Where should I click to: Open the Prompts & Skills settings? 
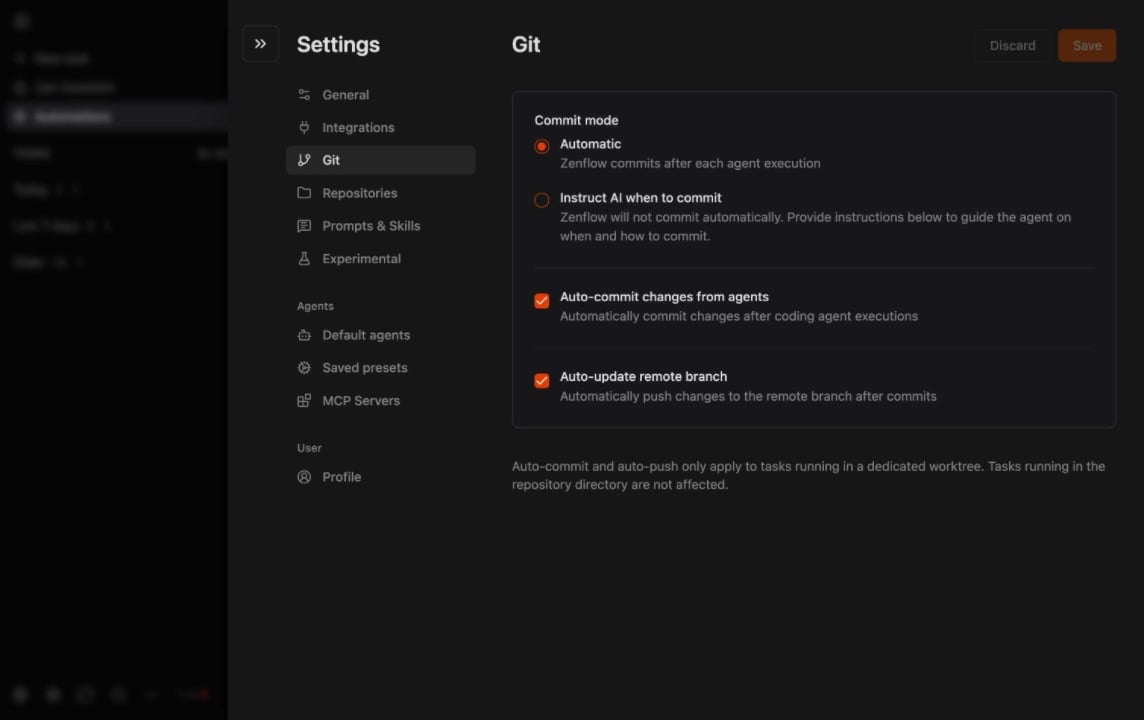pyautogui.click(x=381, y=225)
